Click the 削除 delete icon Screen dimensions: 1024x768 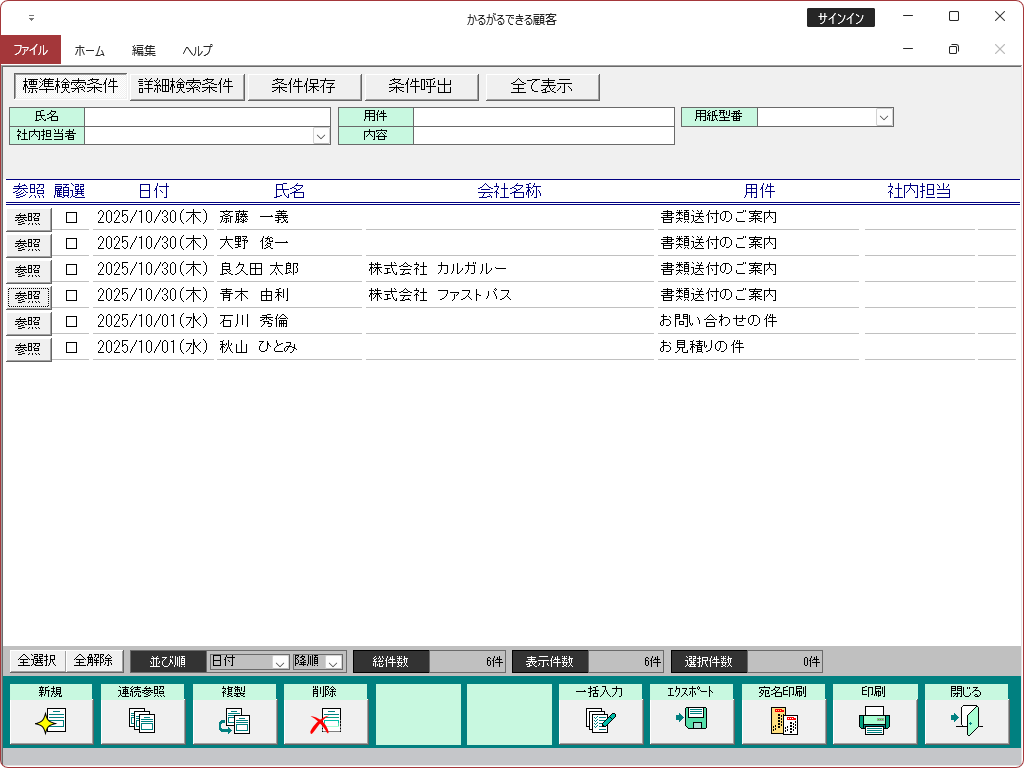pos(325,720)
